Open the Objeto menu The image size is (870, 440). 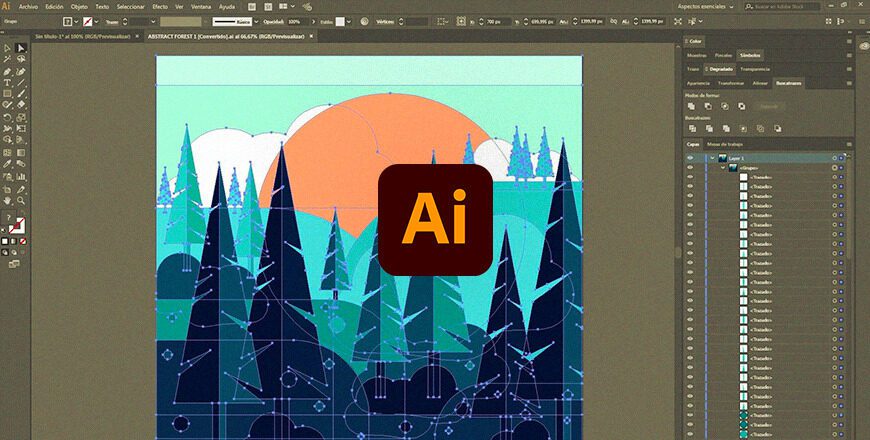click(x=79, y=7)
